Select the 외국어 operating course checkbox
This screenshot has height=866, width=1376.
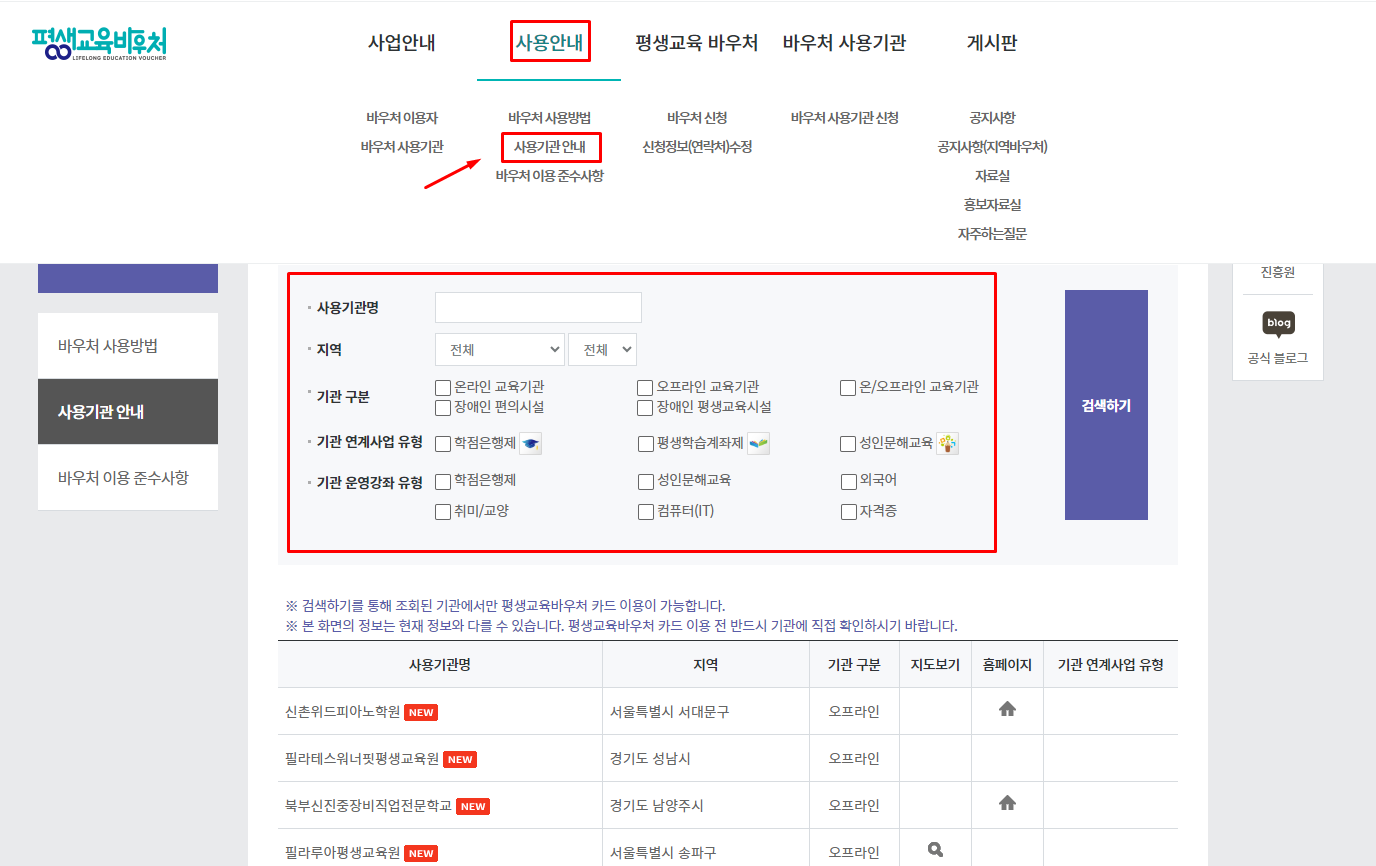pyautogui.click(x=848, y=481)
